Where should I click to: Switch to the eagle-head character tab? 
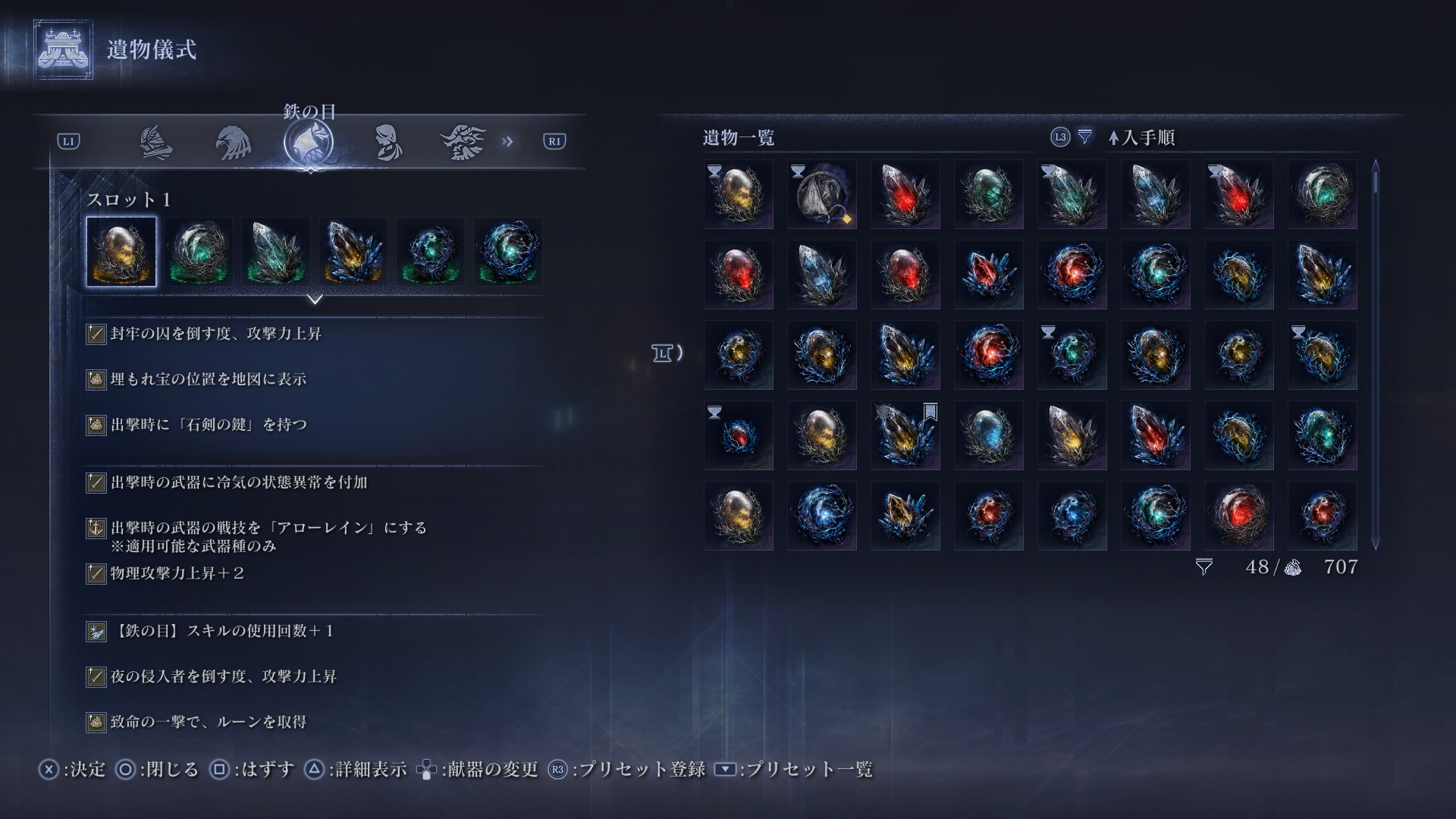(x=233, y=142)
